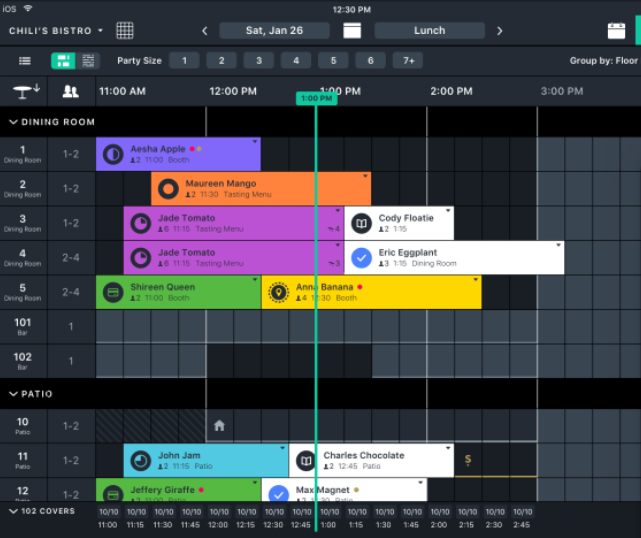This screenshot has width=641, height=538.
Task: Select table 10 Patio row label
Action: click(22, 426)
